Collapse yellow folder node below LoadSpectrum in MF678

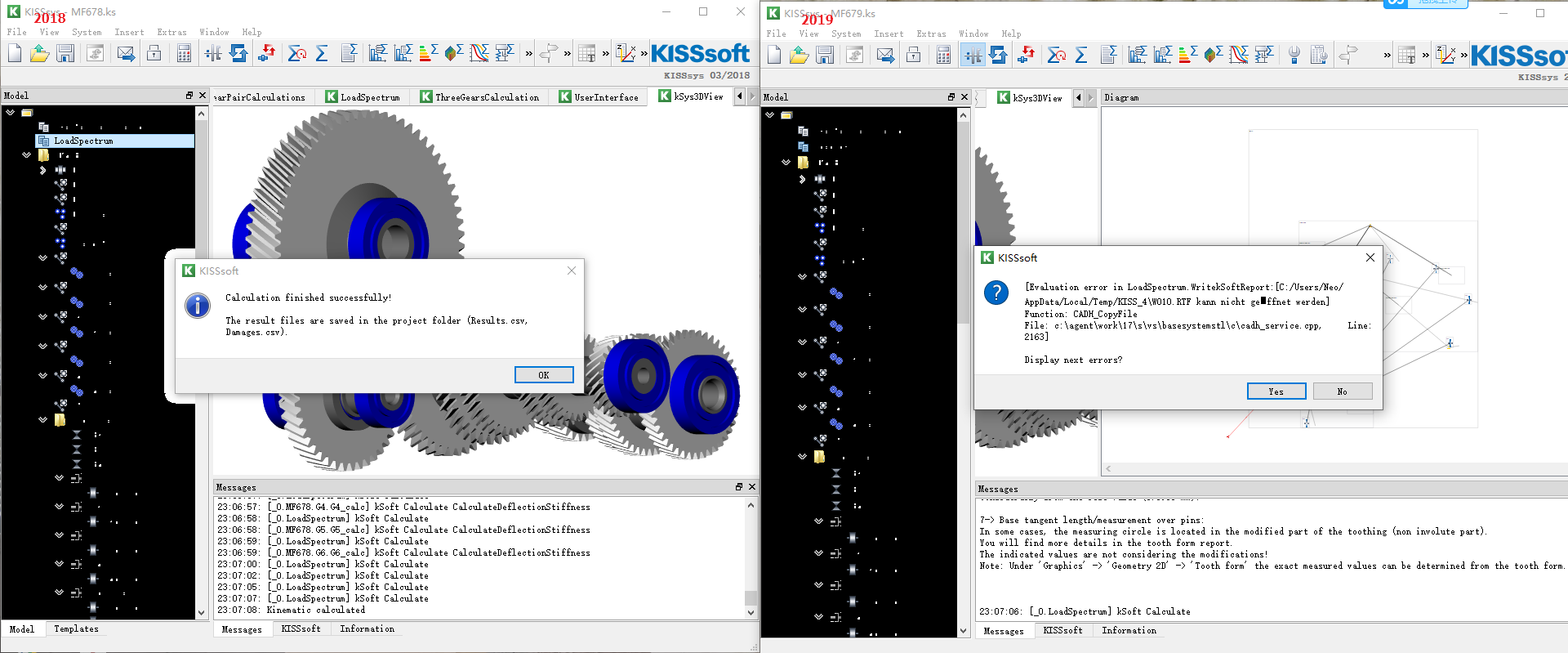tap(27, 154)
